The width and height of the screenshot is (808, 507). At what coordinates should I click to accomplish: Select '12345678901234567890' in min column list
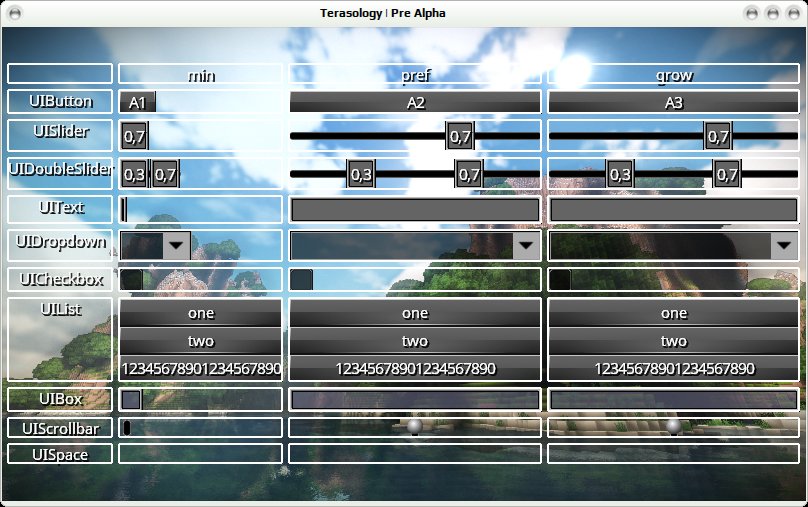click(x=200, y=368)
